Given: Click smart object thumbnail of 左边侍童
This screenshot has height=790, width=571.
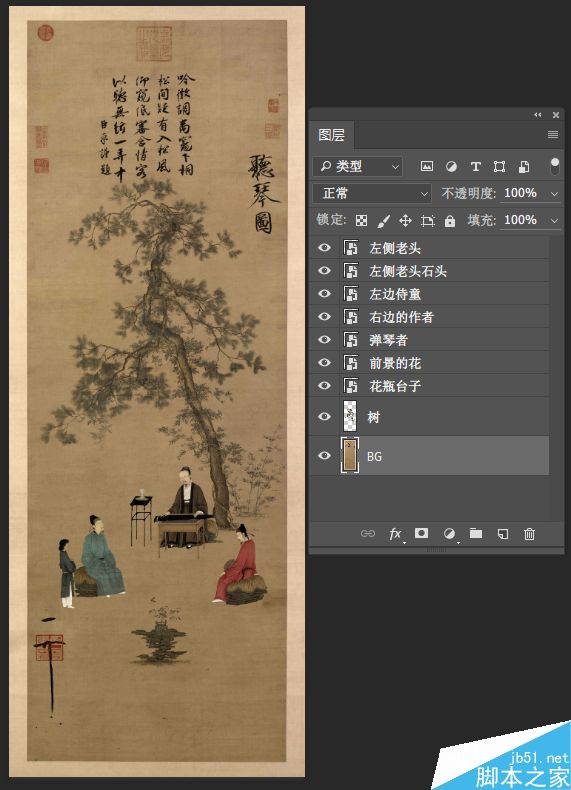Looking at the screenshot, I should coord(350,294).
